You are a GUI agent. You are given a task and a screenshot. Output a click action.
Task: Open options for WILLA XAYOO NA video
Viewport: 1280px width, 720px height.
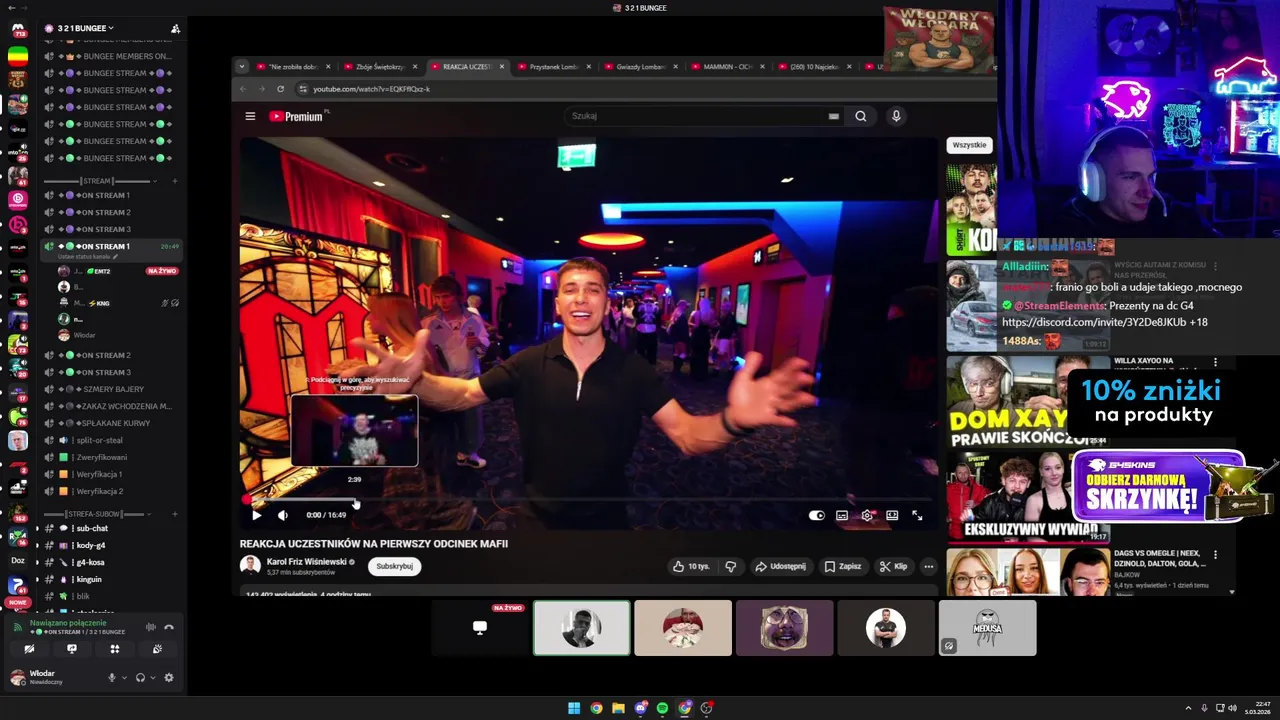click(x=1216, y=362)
